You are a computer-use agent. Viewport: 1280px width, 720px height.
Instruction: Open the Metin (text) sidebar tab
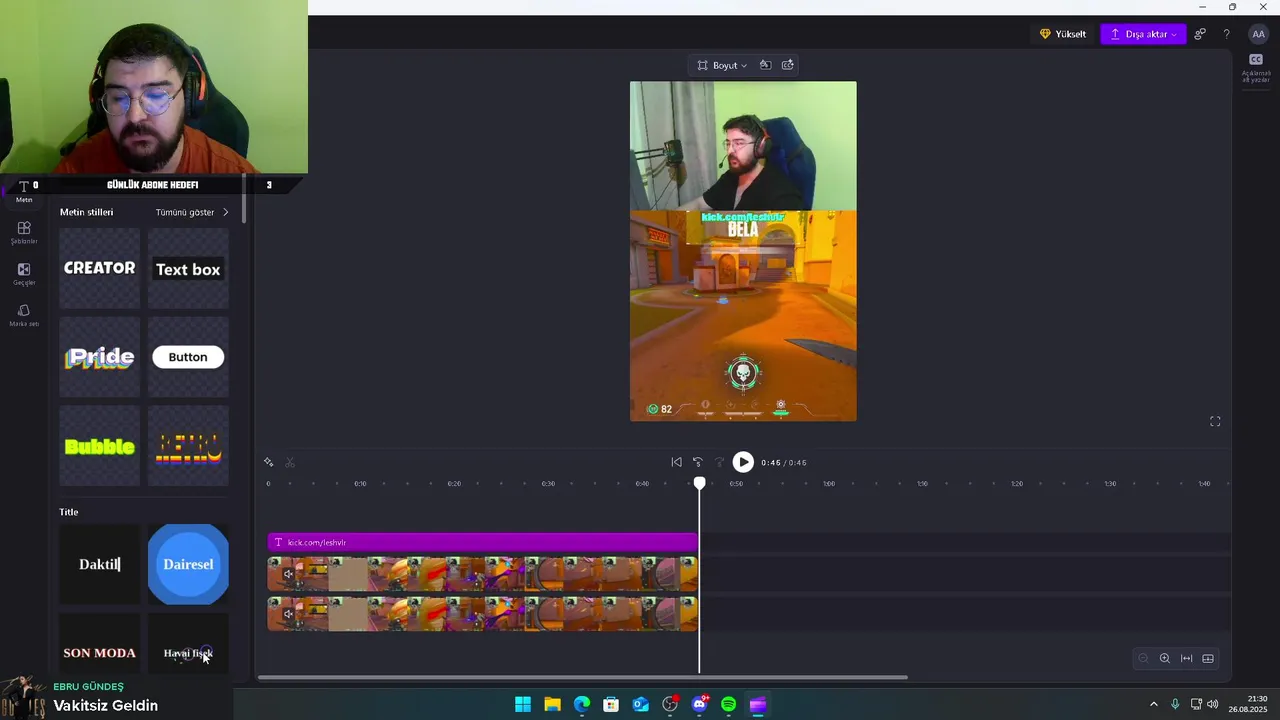tap(24, 191)
